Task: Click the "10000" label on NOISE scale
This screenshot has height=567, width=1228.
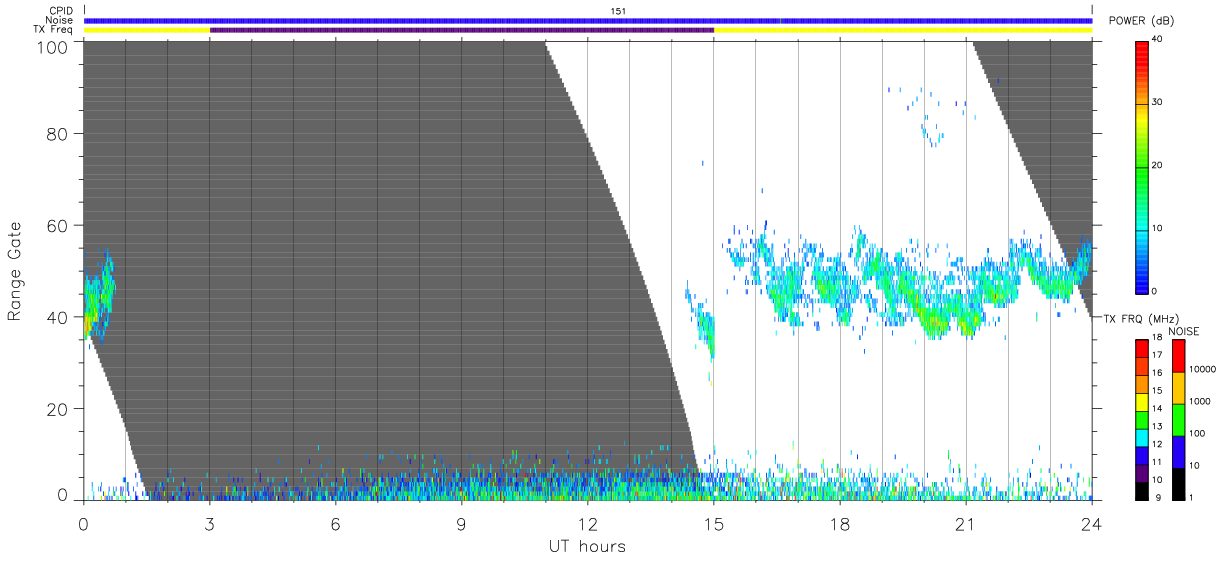Action: pyautogui.click(x=1203, y=370)
